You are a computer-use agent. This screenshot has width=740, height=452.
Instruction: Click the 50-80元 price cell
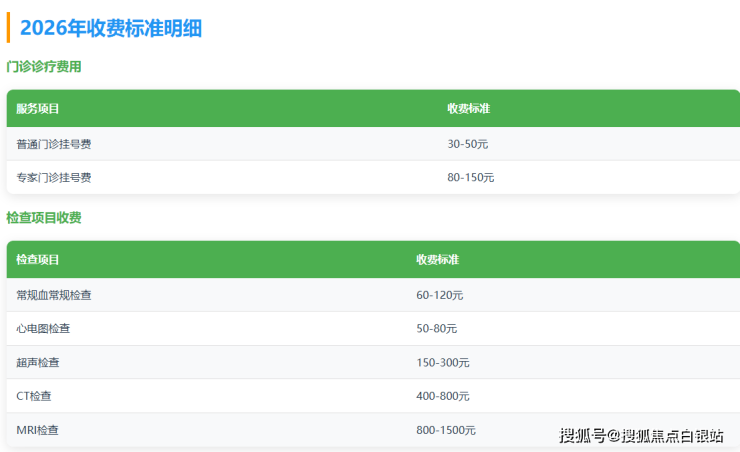tap(437, 328)
